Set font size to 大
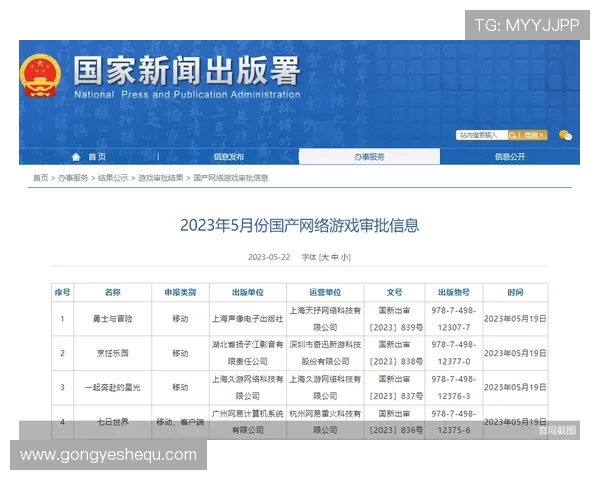 325,257
